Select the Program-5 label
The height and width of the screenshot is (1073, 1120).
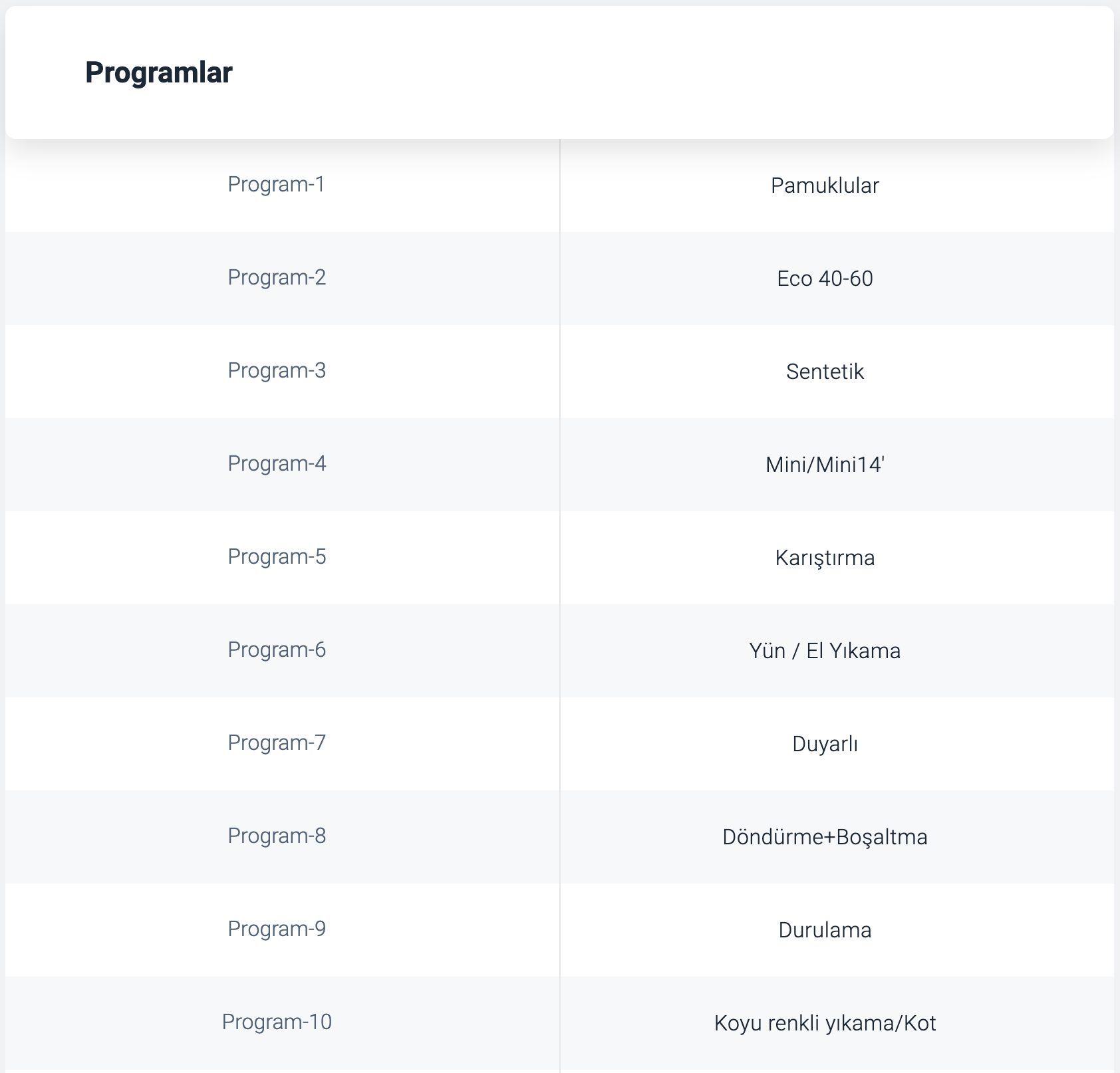coord(277,556)
